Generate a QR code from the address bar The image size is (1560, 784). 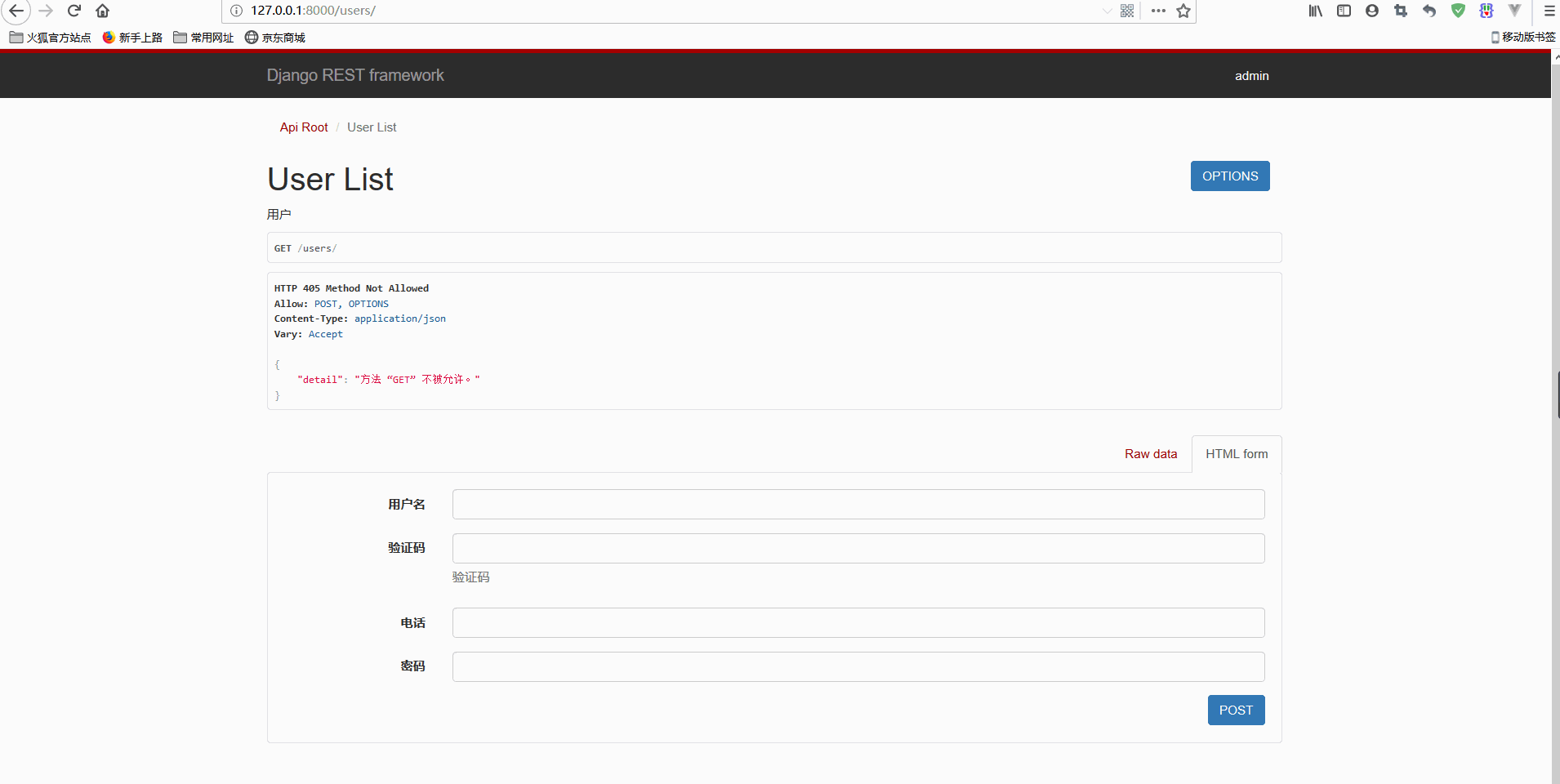coord(1127,11)
